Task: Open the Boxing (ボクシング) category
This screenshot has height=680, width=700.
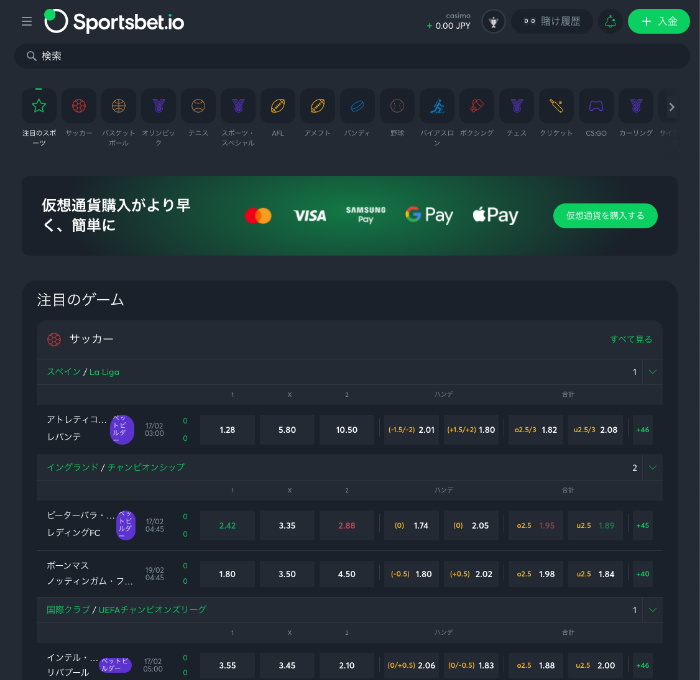Action: coord(477,106)
